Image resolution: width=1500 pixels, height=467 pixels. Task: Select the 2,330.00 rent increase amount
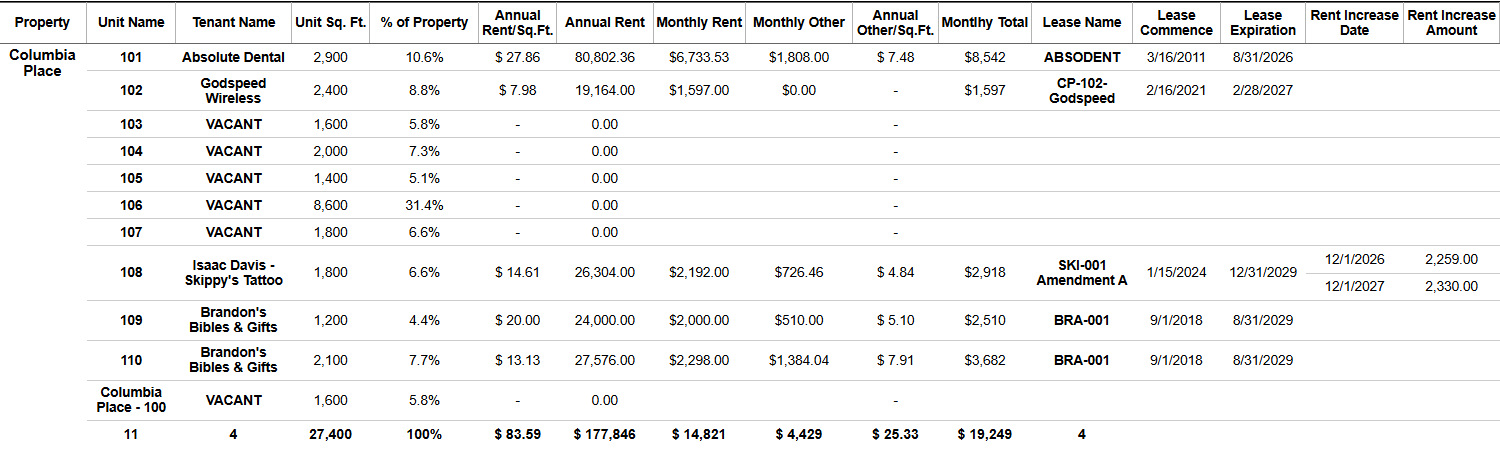click(1451, 286)
